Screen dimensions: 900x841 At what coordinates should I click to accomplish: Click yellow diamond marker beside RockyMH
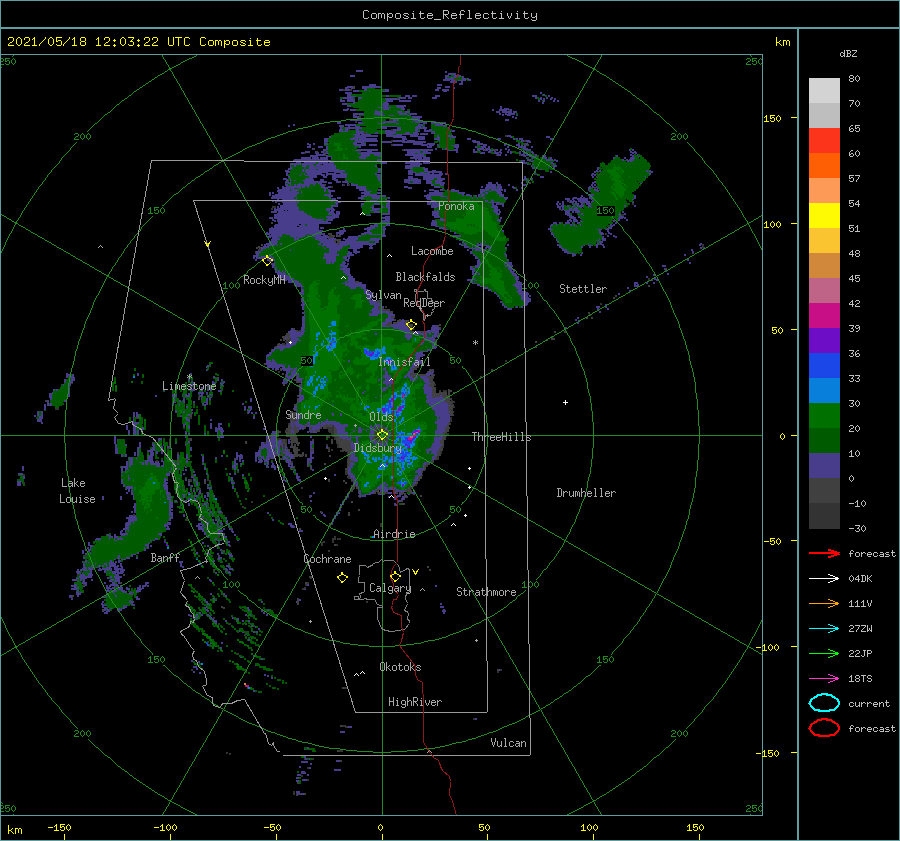[x=267, y=261]
